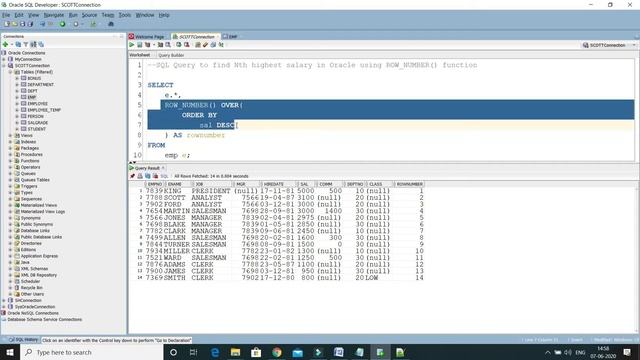Click the red Delete icon in the Query Result toolbar
The width and height of the screenshot is (640, 360).
pyautogui.click(x=155, y=176)
